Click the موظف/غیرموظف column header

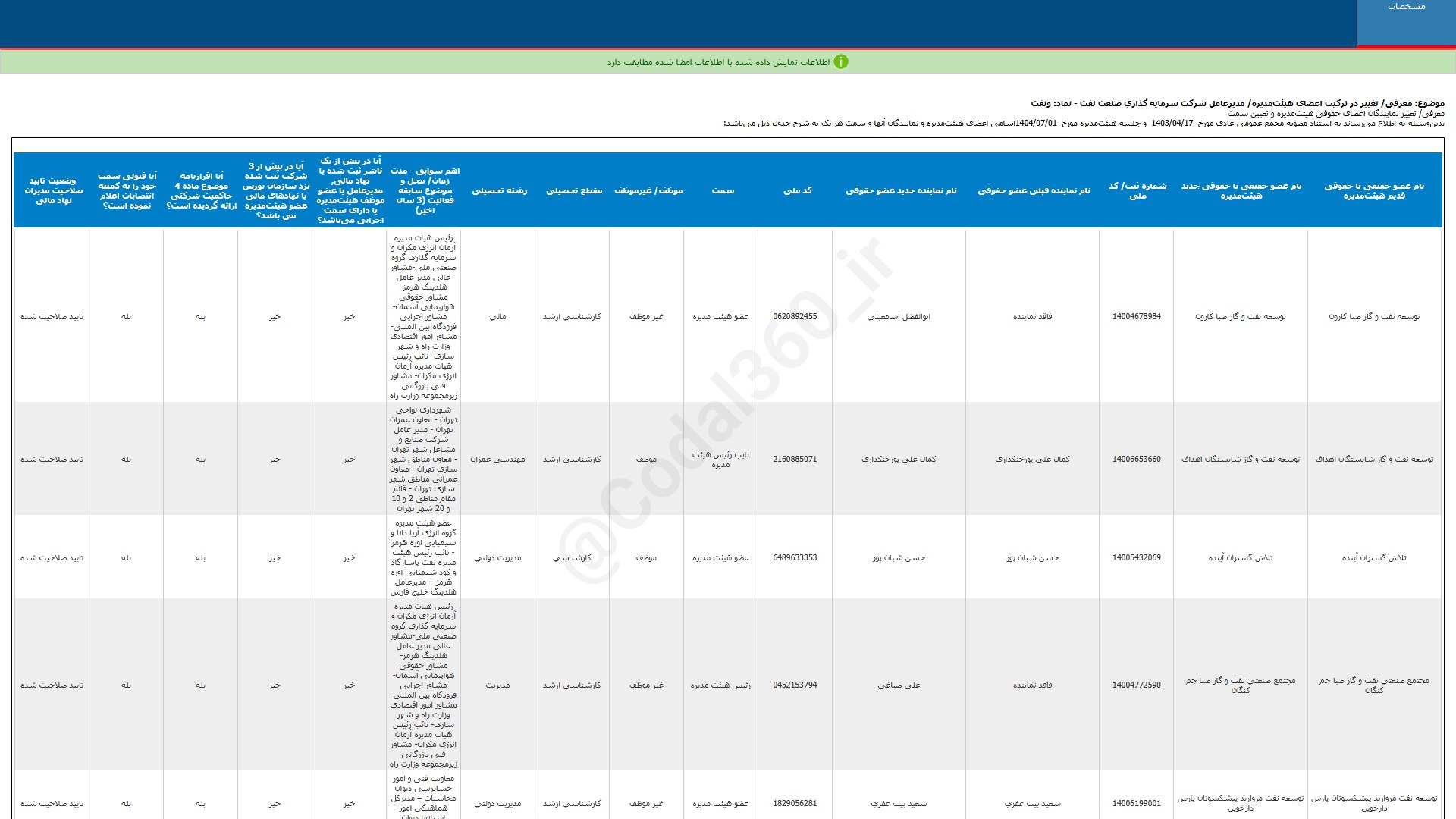click(648, 190)
